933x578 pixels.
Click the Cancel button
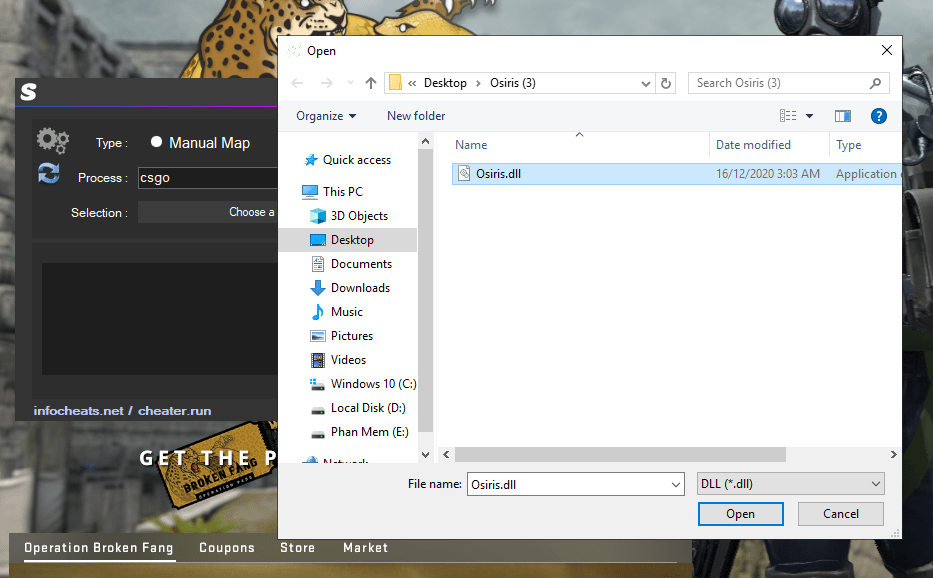coord(840,514)
